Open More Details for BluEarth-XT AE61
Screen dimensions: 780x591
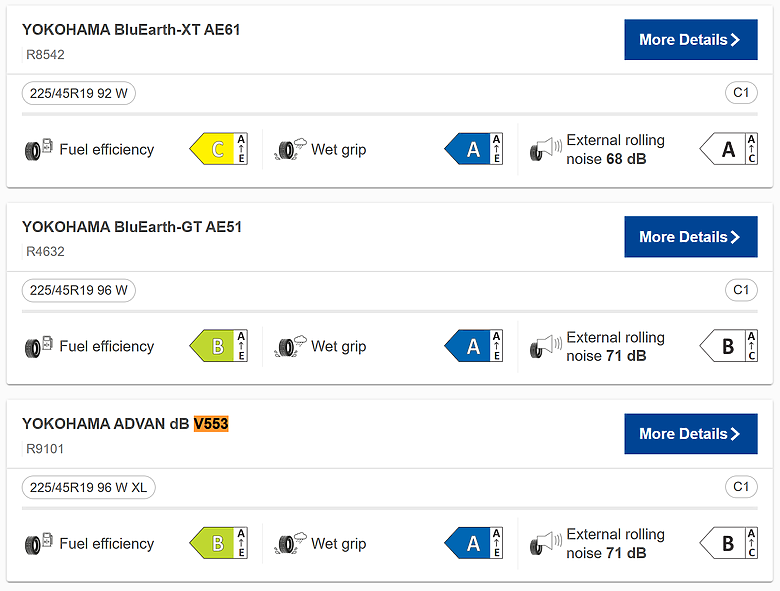(690, 40)
